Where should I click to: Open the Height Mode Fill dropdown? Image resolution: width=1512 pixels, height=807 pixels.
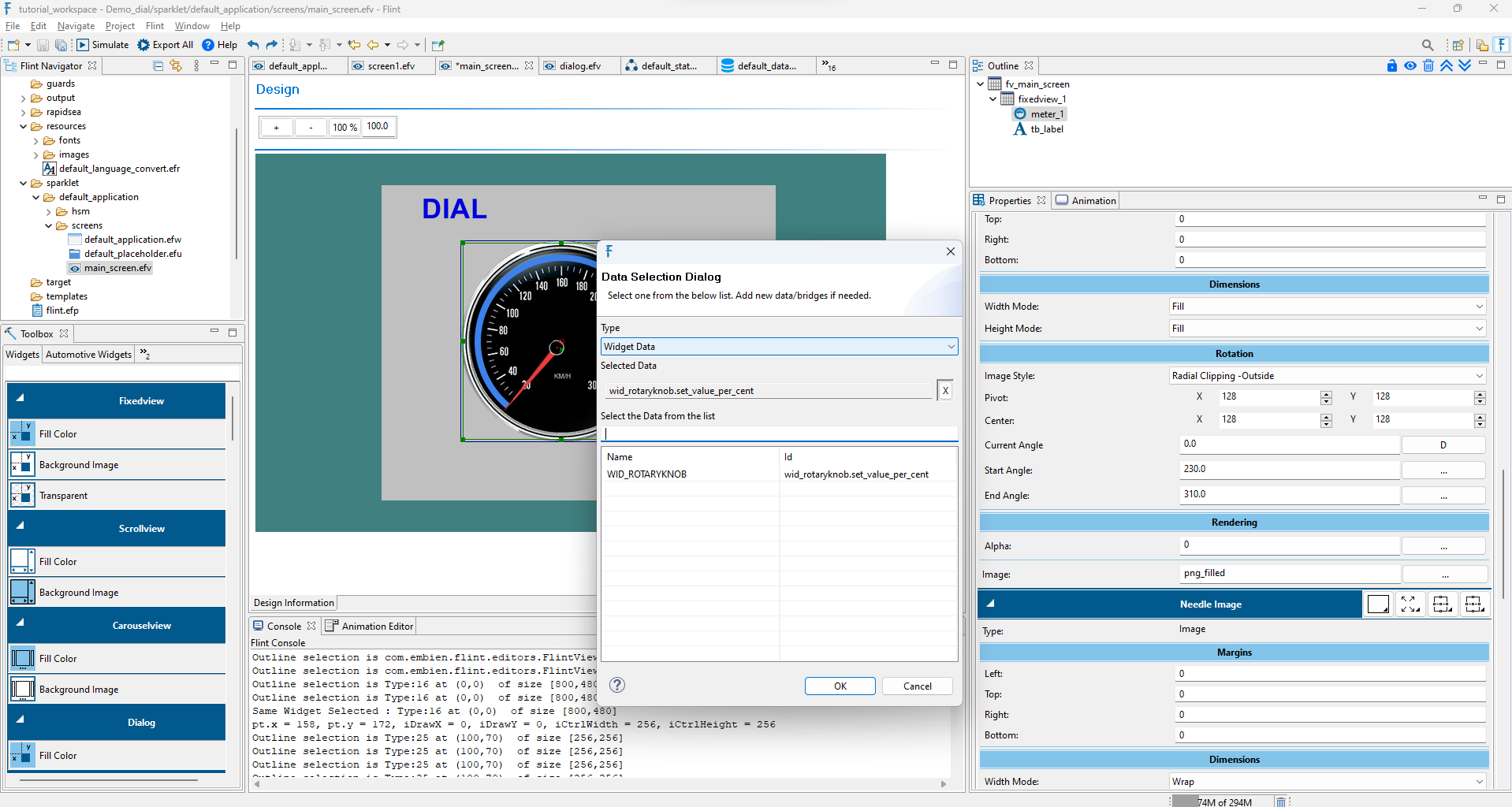[1328, 329]
